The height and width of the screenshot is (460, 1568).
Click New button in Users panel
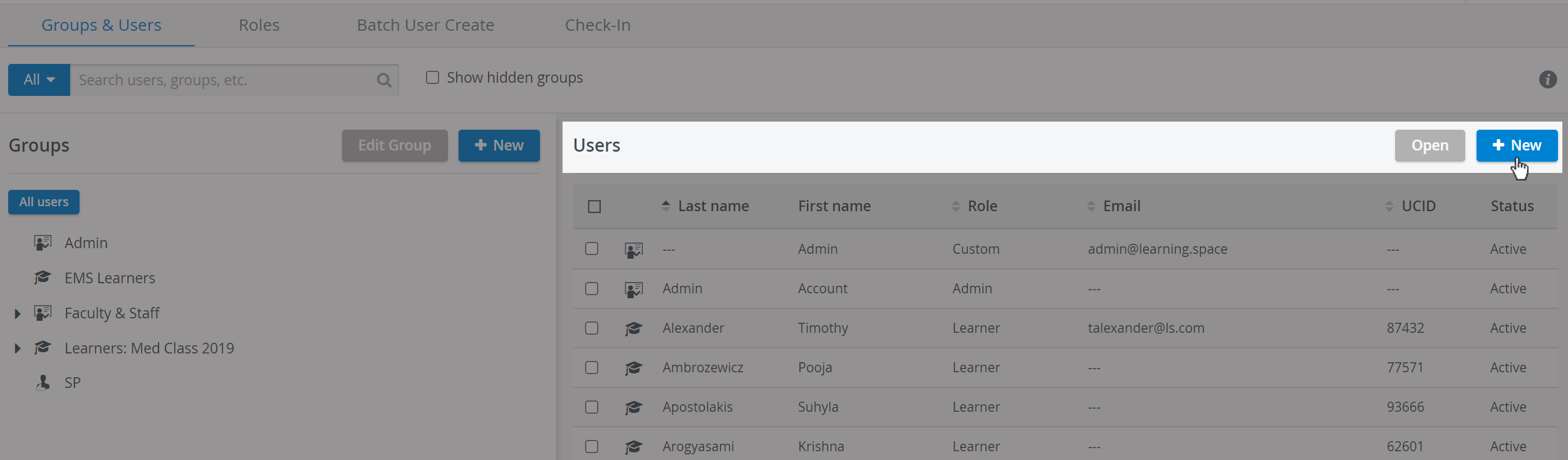coord(1517,145)
